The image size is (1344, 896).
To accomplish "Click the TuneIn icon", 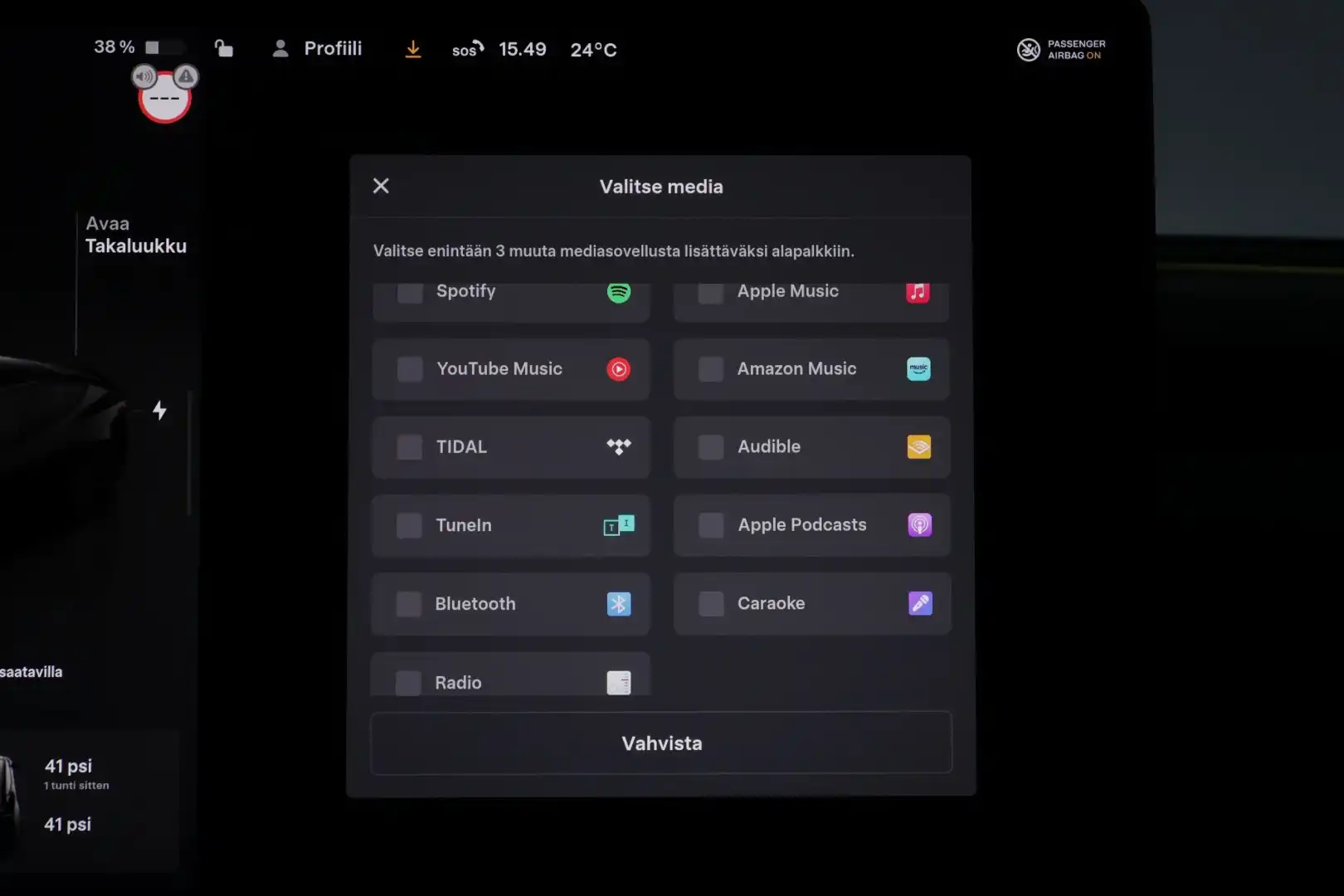I will 619,525.
